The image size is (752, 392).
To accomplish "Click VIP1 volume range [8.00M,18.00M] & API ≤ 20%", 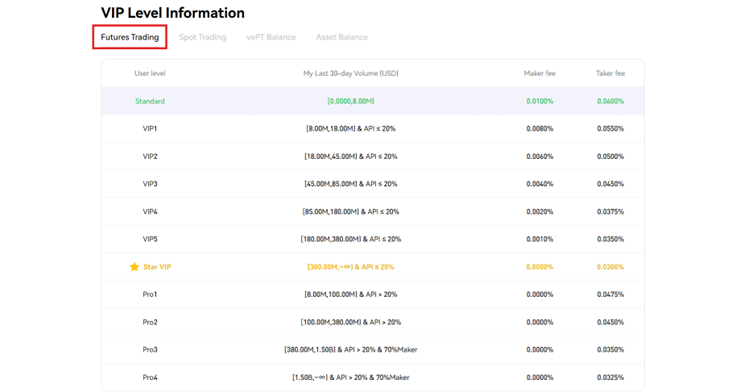I will point(351,129).
